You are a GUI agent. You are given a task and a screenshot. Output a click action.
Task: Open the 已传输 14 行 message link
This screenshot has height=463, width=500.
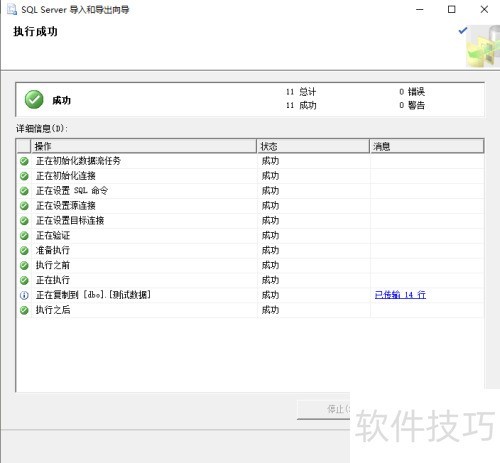tap(400, 295)
